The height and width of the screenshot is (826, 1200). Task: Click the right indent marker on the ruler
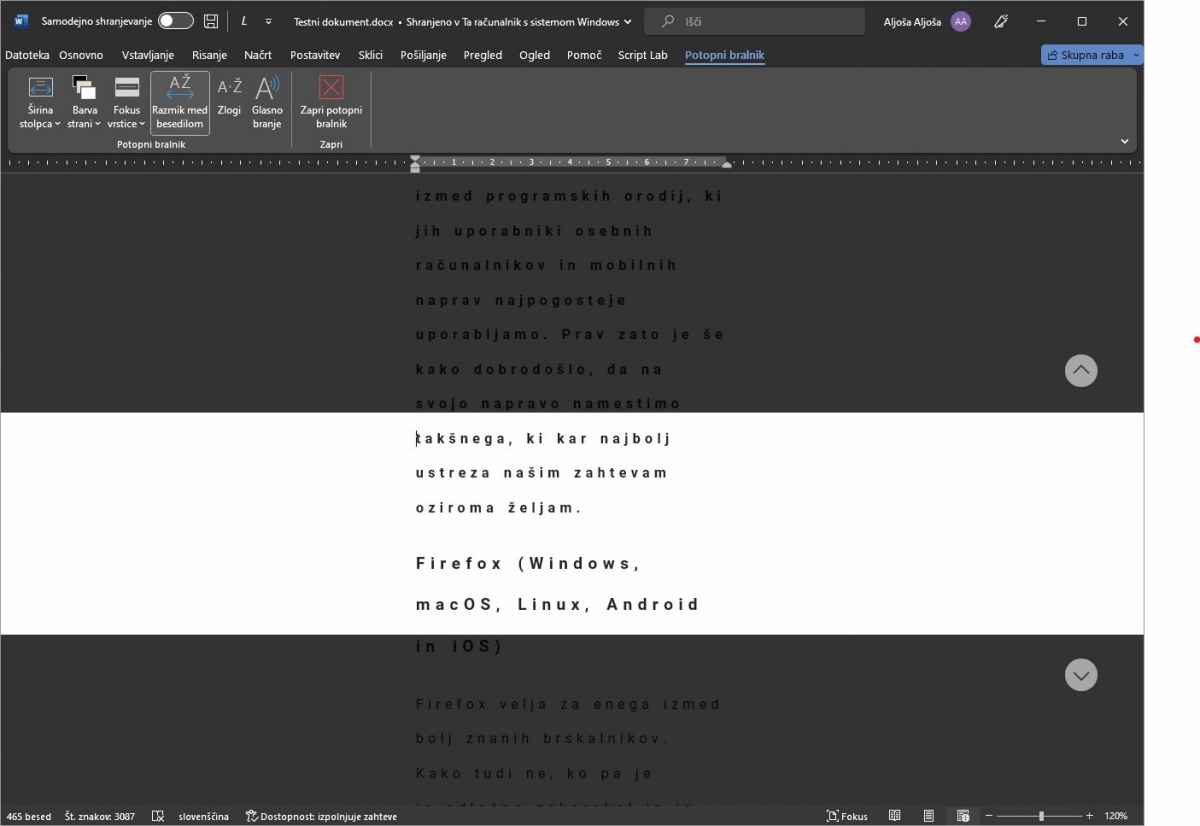727,164
